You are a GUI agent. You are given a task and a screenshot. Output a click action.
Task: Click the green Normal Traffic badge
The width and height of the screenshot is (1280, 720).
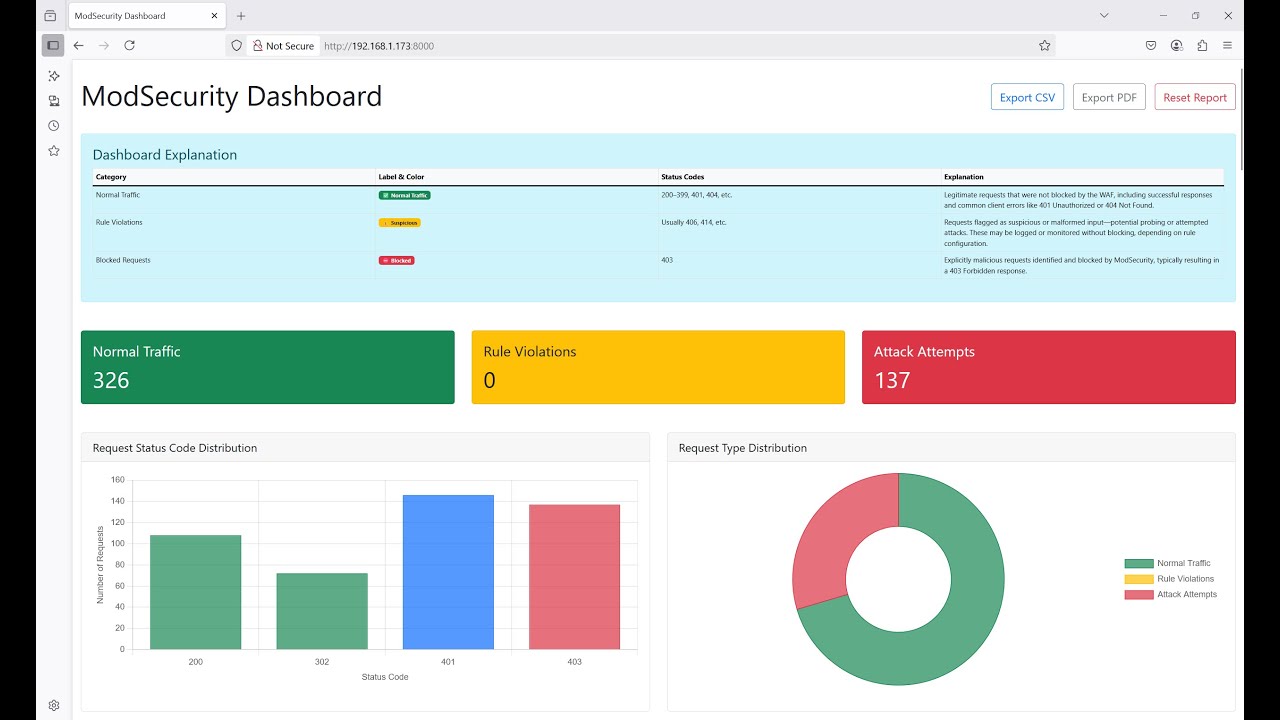click(405, 195)
